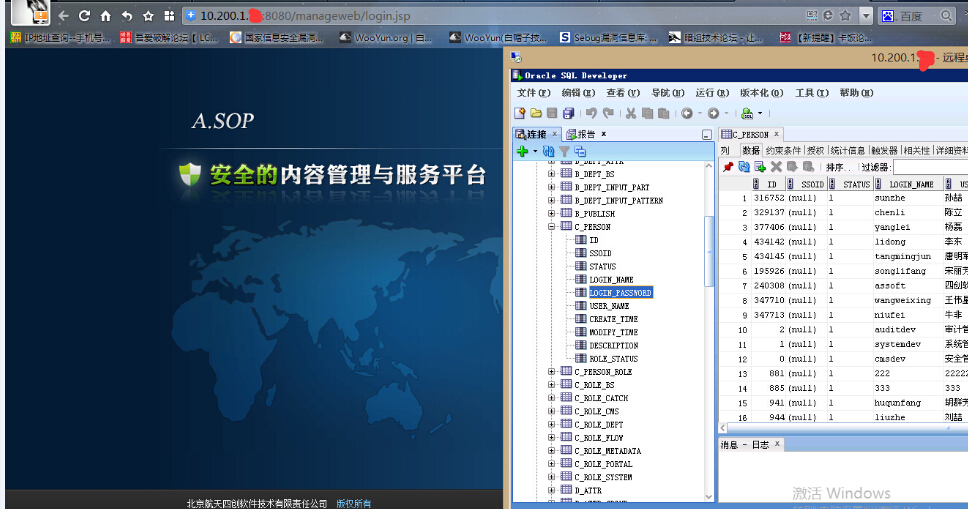The width and height of the screenshot is (968, 509).
Task: Open the SQL Worksheet toolbar icon
Action: [747, 113]
